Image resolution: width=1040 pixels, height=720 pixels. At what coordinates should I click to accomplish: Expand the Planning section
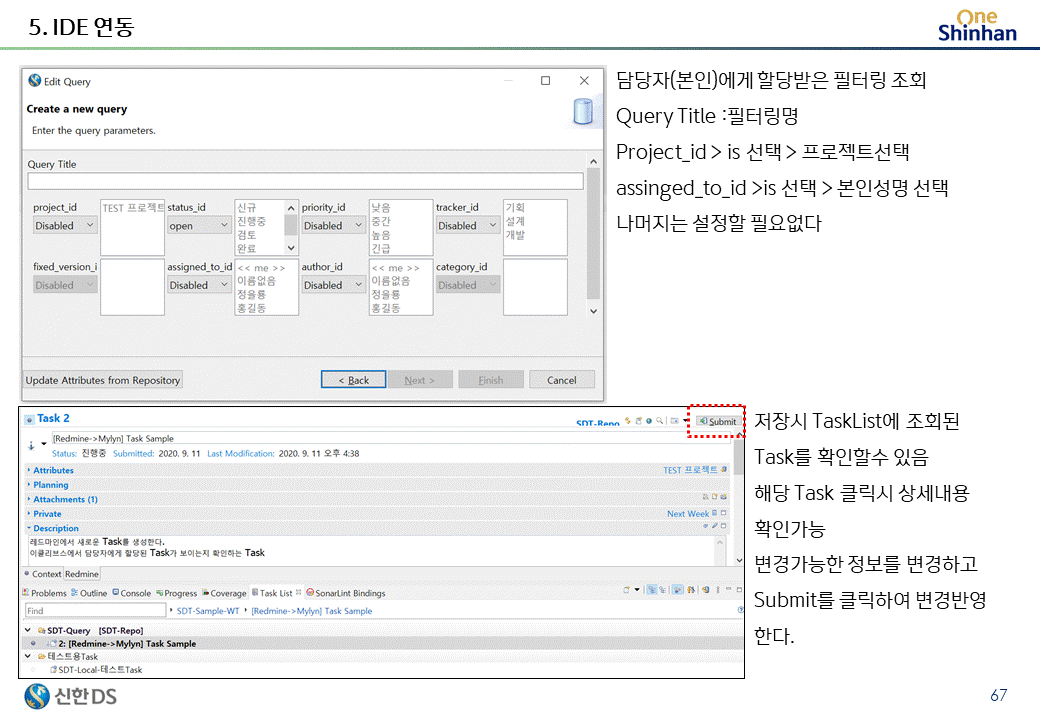pyautogui.click(x=29, y=485)
